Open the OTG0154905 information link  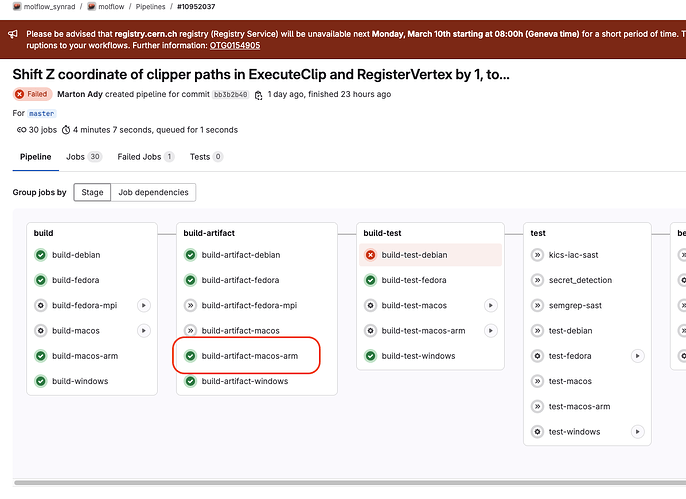coord(235,45)
